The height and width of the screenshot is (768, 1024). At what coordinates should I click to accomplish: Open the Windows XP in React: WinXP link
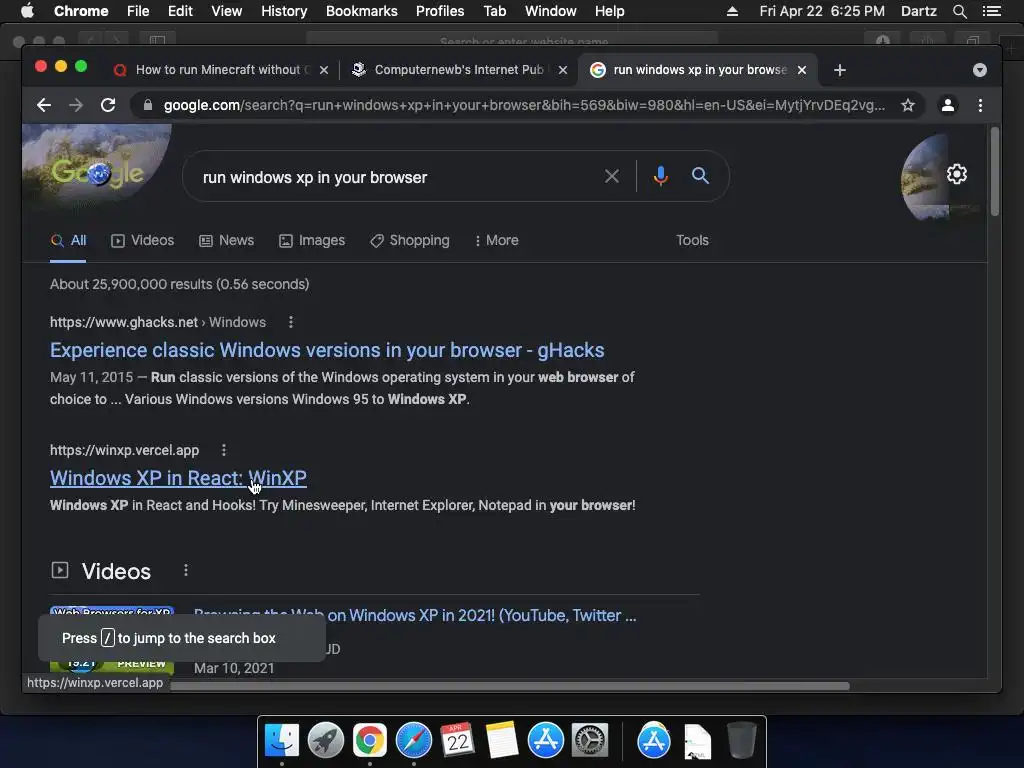pos(178,478)
